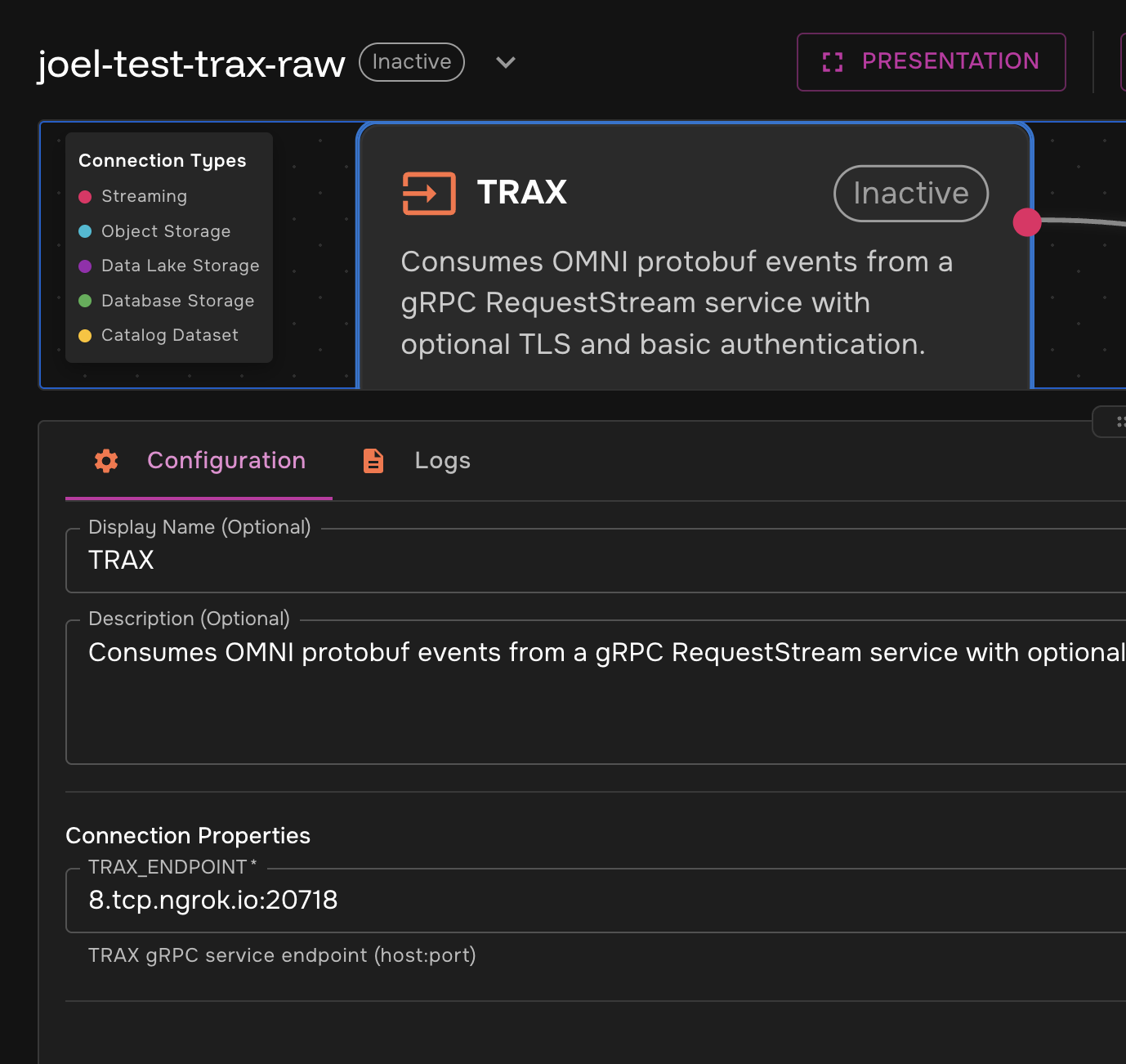The width and height of the screenshot is (1126, 1064).
Task: Click the 'Streaming' legend label
Action: (144, 197)
